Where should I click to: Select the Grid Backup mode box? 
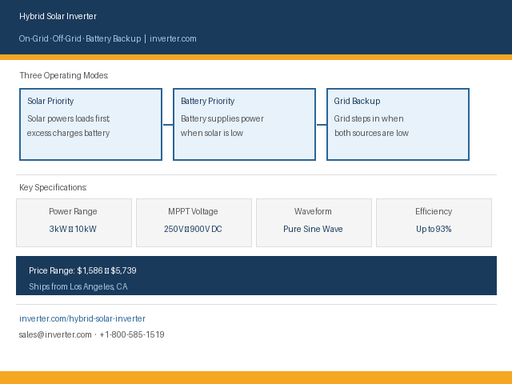click(x=398, y=124)
